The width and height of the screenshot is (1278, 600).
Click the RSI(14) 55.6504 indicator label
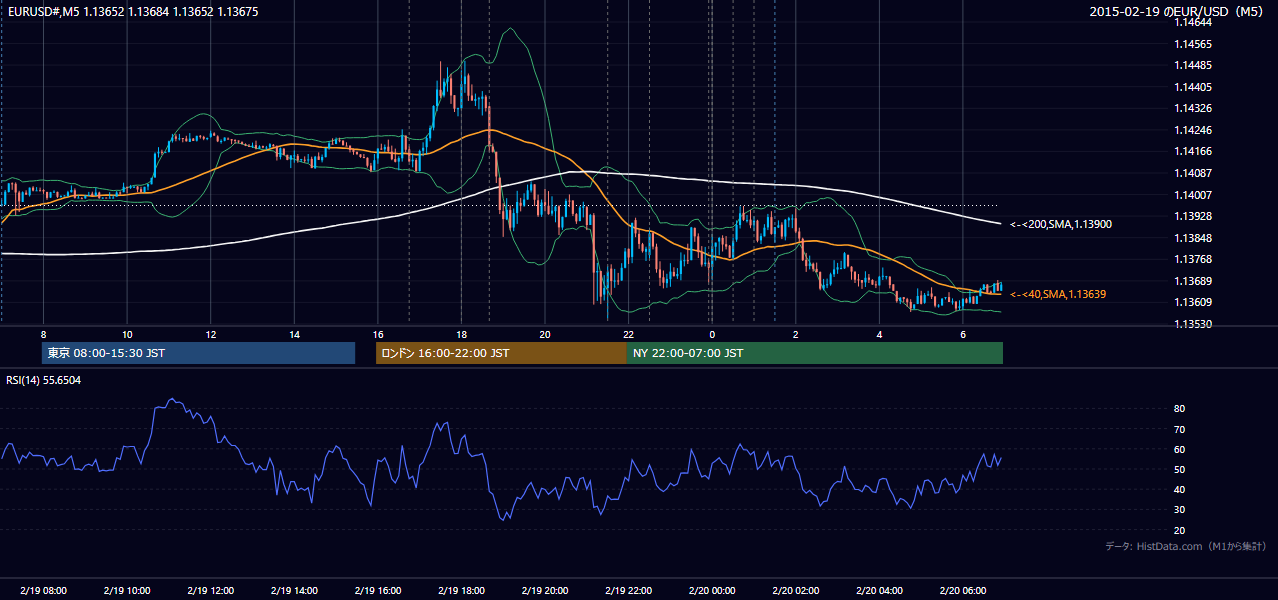(x=44, y=380)
